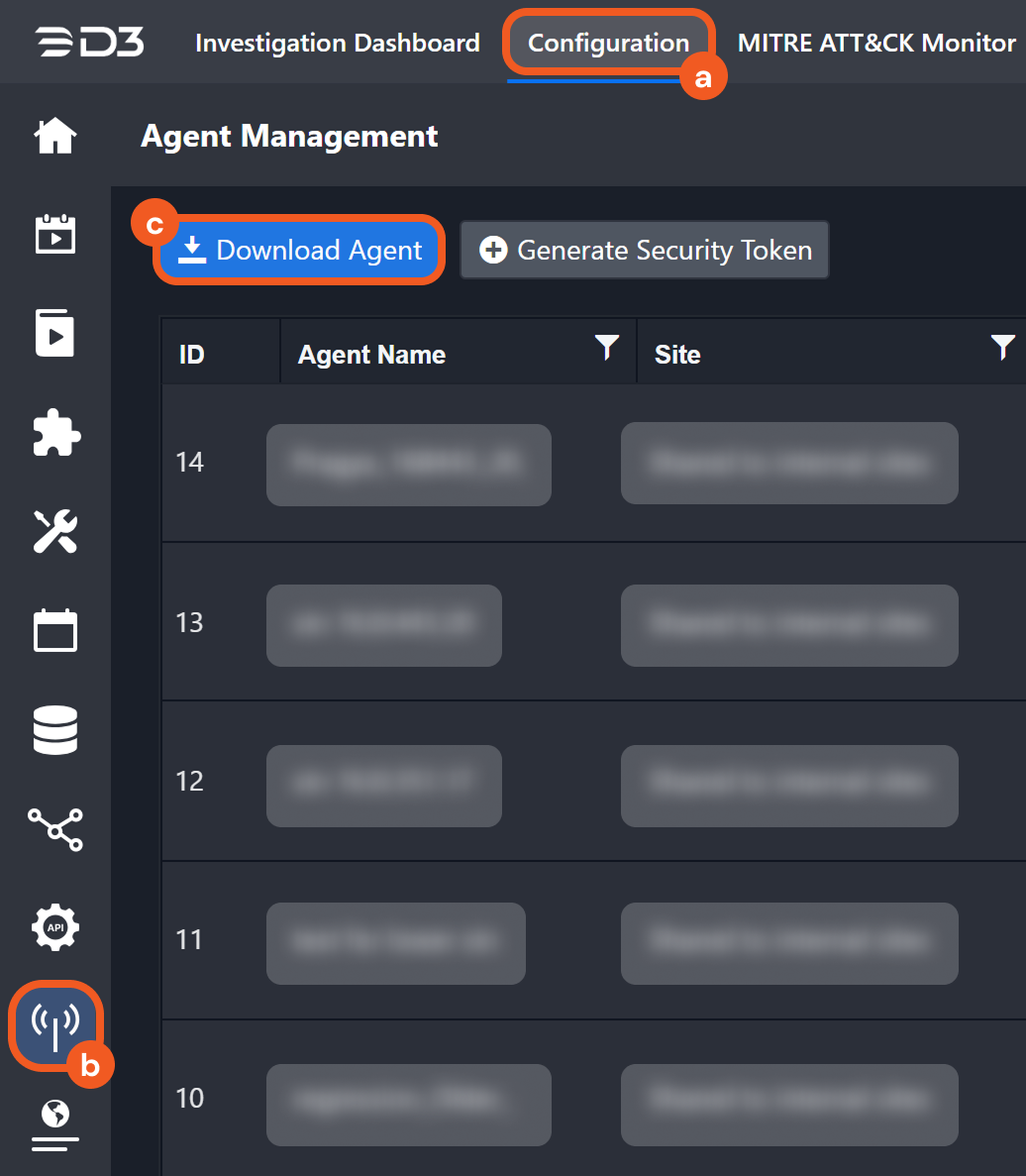Open the connected nodes icon in sidebar
The width and height of the screenshot is (1026, 1176).
[55, 829]
